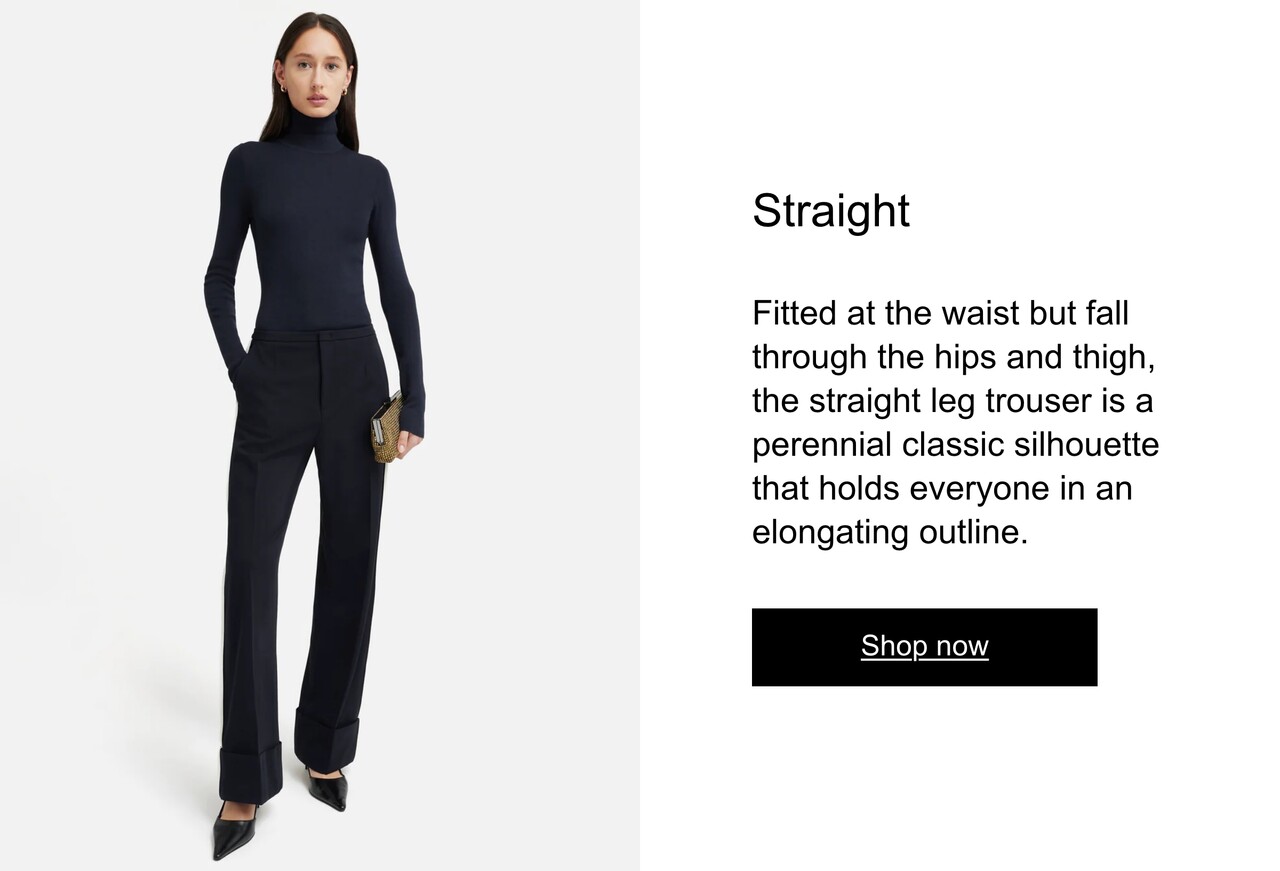Click the word 'outline.' ending the description

pyautogui.click(x=973, y=532)
